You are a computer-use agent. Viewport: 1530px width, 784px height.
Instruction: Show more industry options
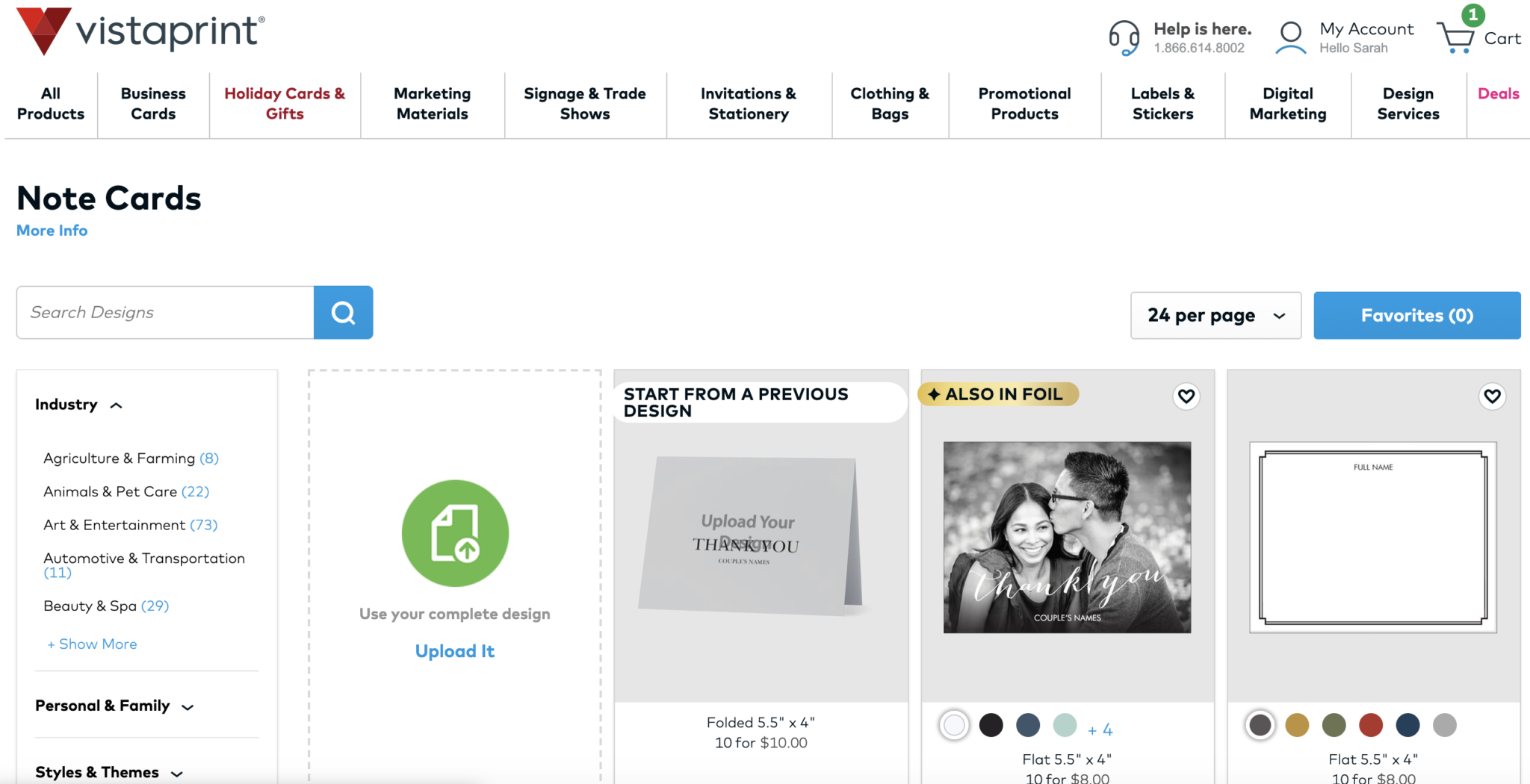pos(92,644)
